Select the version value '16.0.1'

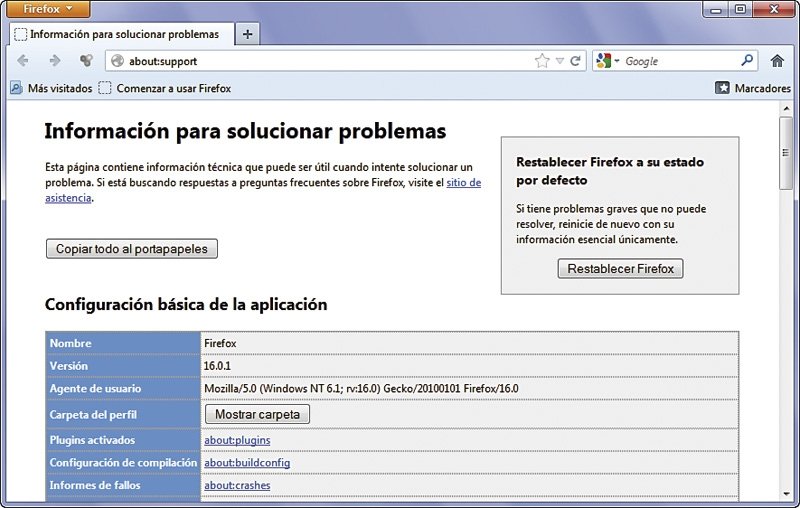pyautogui.click(x=217, y=366)
